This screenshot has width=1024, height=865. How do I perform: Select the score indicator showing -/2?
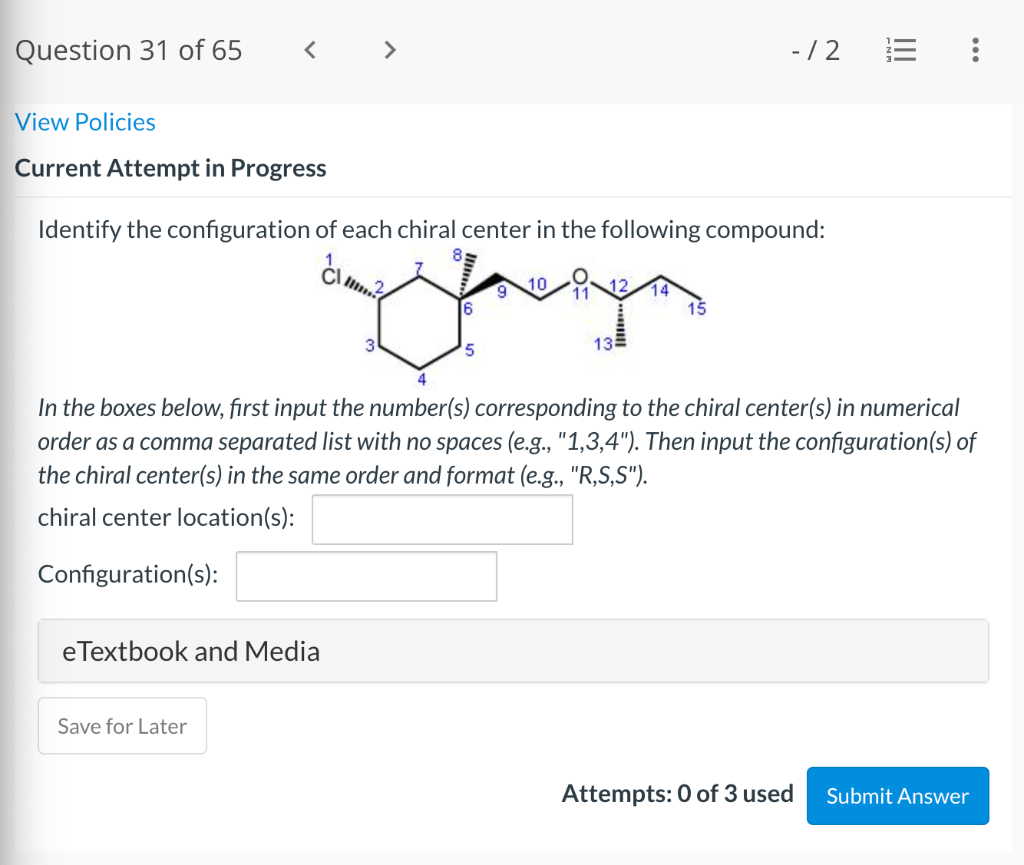coord(816,49)
